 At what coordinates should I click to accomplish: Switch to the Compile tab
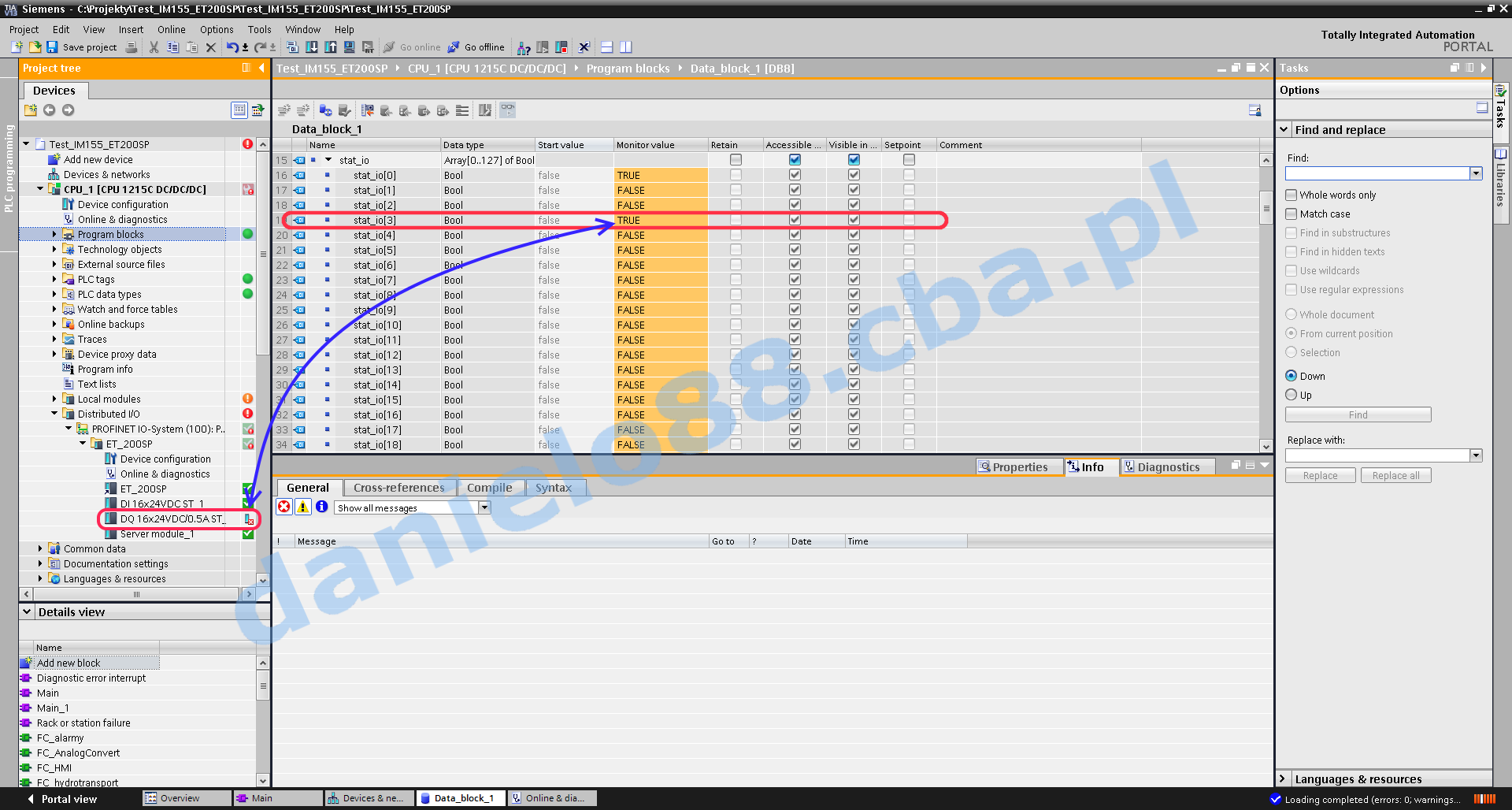(490, 488)
